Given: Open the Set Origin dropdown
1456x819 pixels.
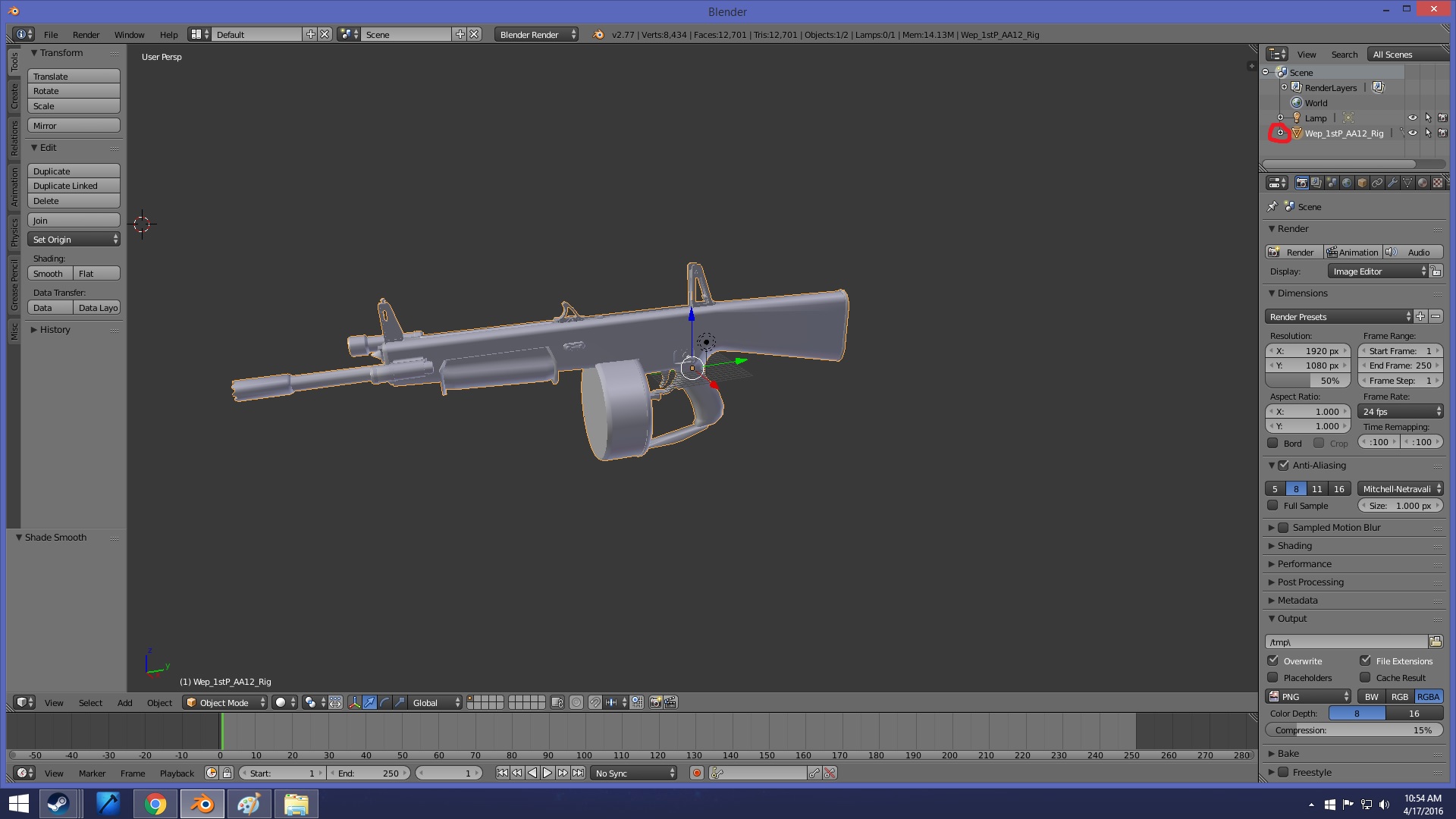Looking at the screenshot, I should pyautogui.click(x=74, y=240).
